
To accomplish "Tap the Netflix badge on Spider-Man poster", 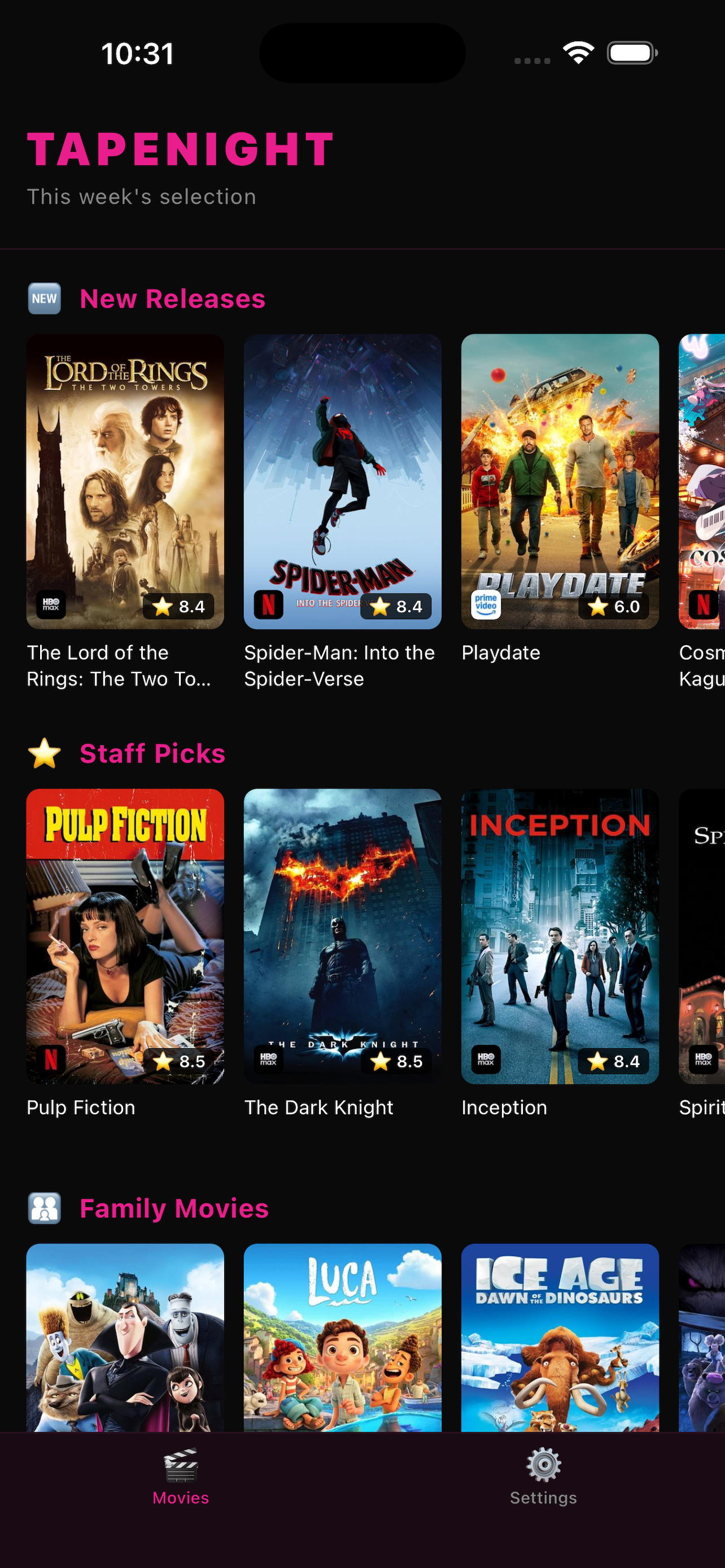I will (268, 605).
